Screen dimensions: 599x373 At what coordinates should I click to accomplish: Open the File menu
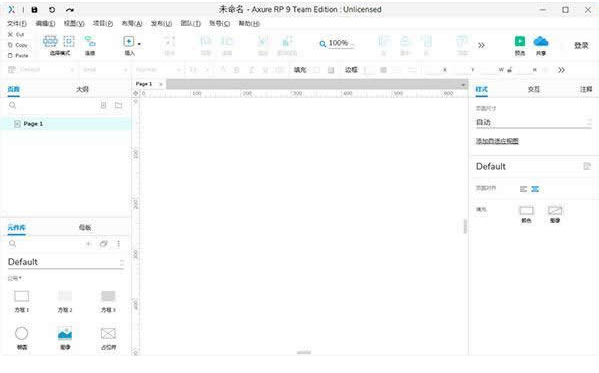(17, 23)
